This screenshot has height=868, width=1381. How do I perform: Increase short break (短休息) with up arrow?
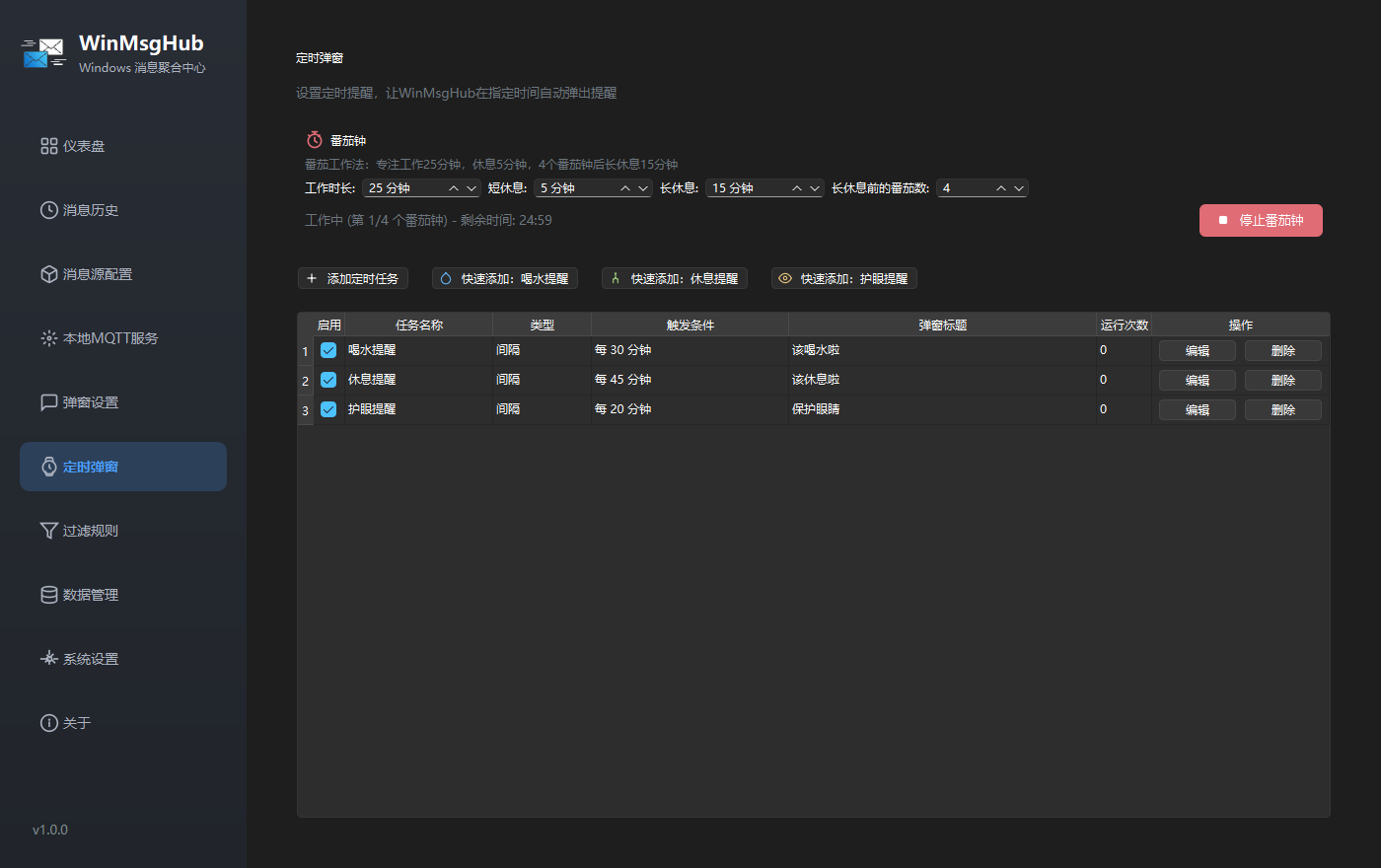625,188
